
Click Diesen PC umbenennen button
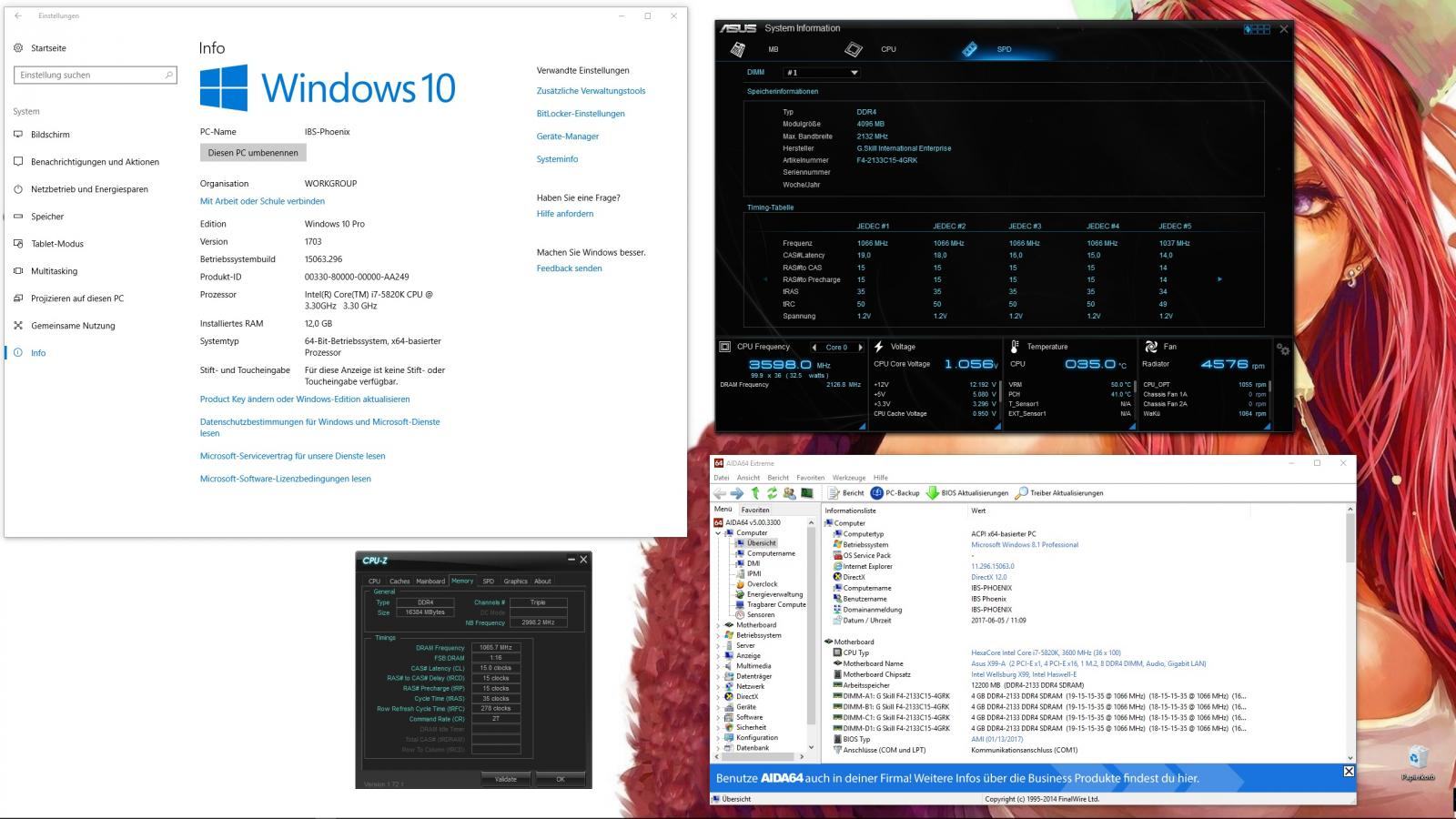coord(253,153)
